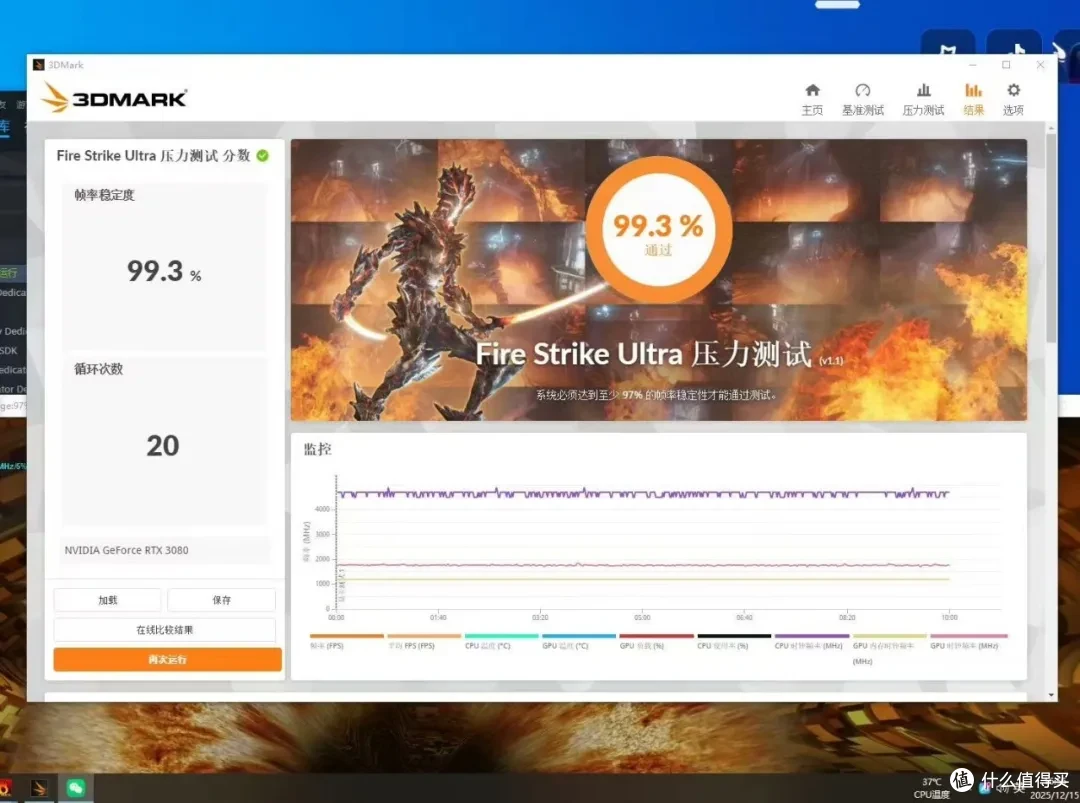Toggle the CPU 时钟频率 (MHz) legend series
Image resolution: width=1080 pixels, height=803 pixels.
point(811,641)
